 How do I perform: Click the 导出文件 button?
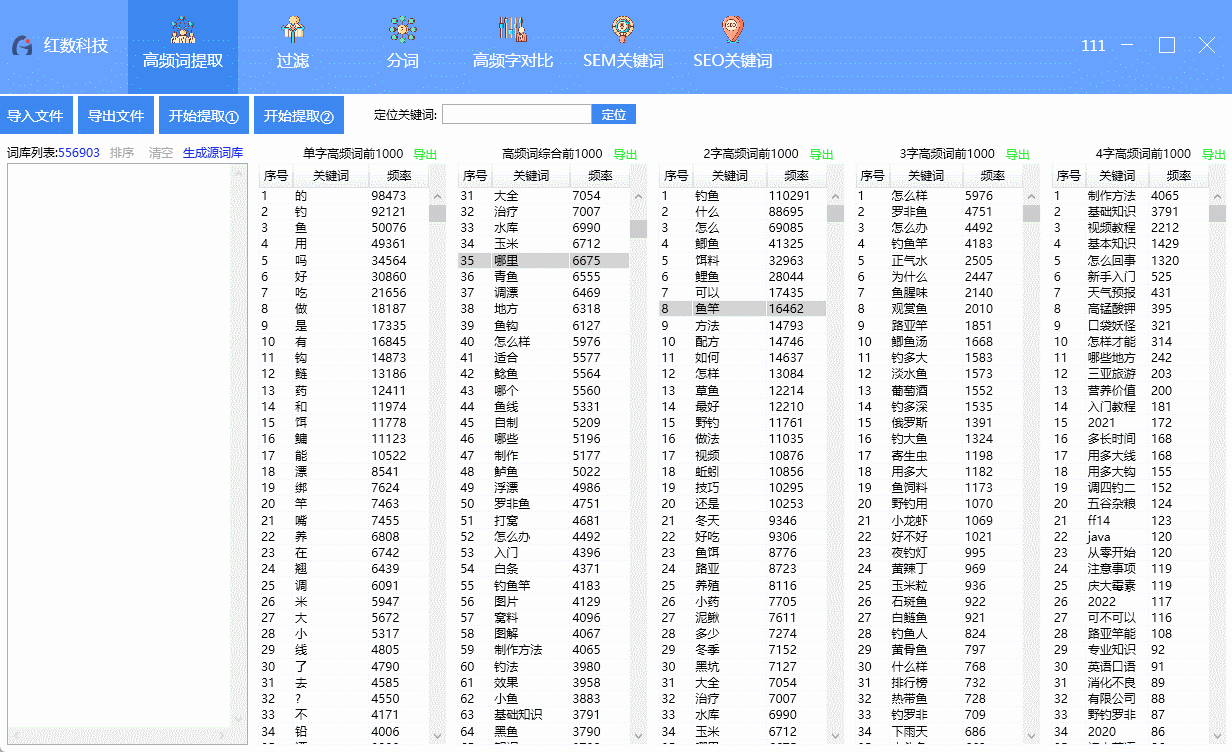point(116,114)
